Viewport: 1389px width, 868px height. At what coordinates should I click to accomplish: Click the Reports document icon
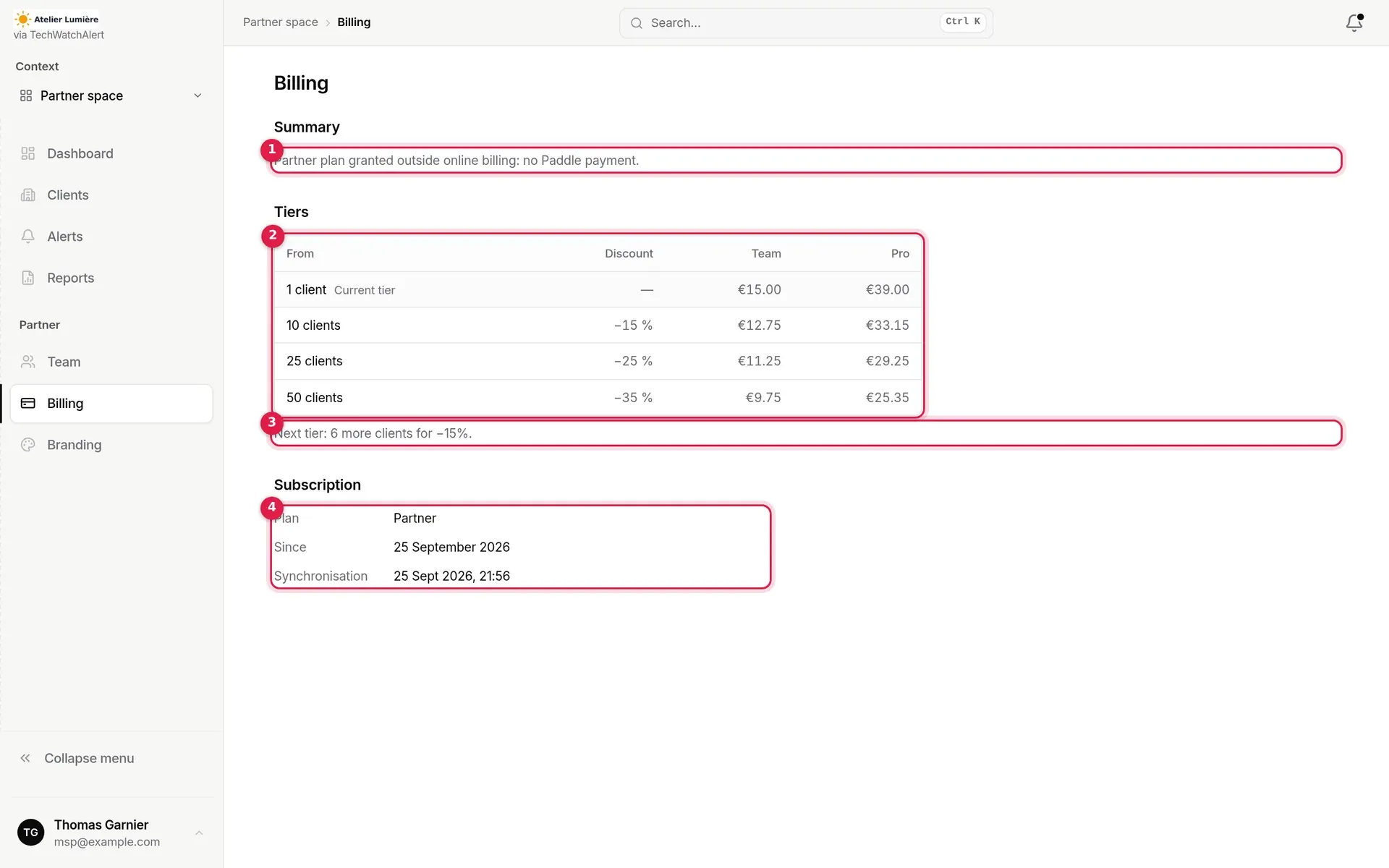[x=28, y=278]
